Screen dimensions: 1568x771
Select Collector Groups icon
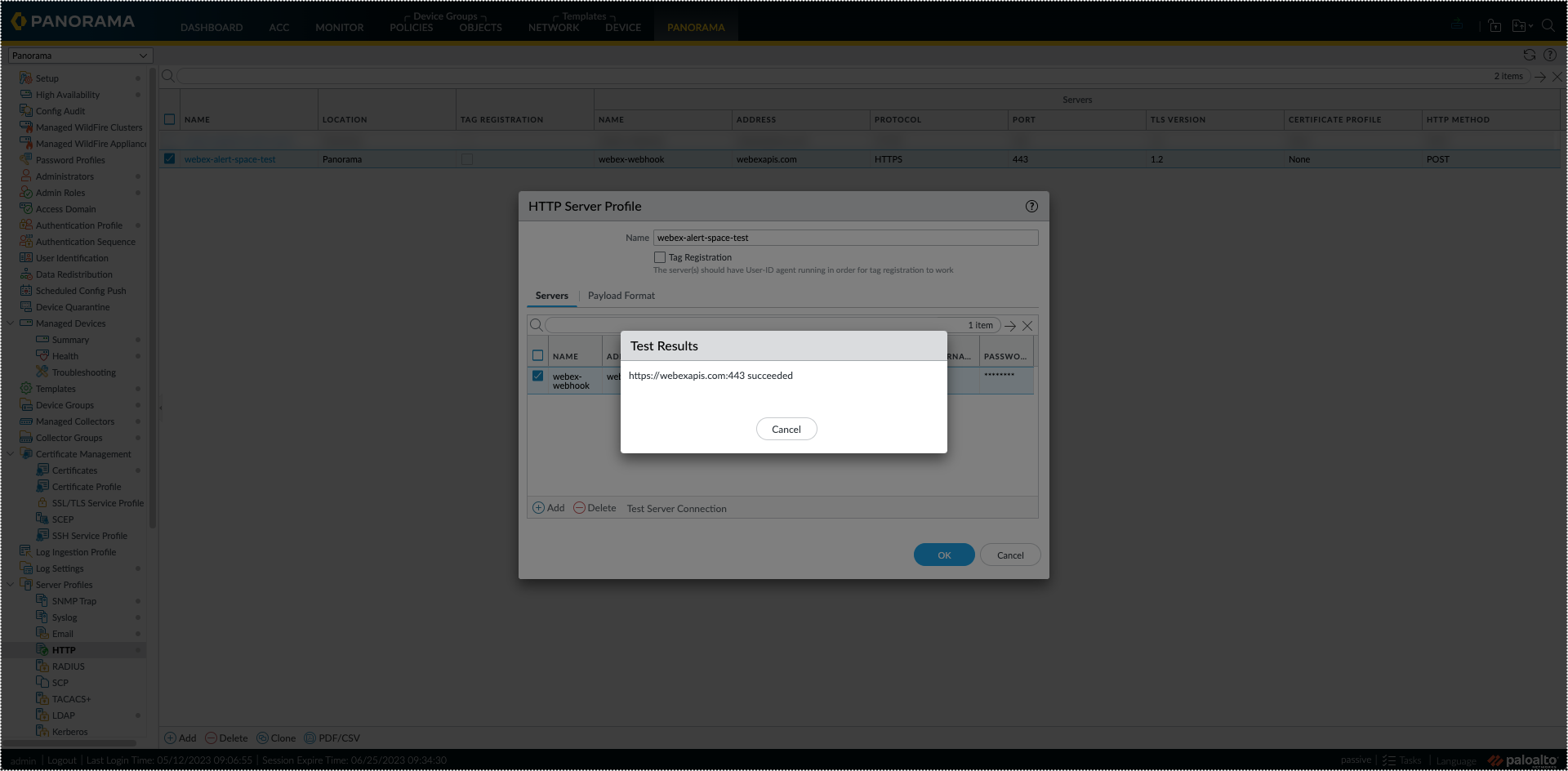(x=26, y=438)
